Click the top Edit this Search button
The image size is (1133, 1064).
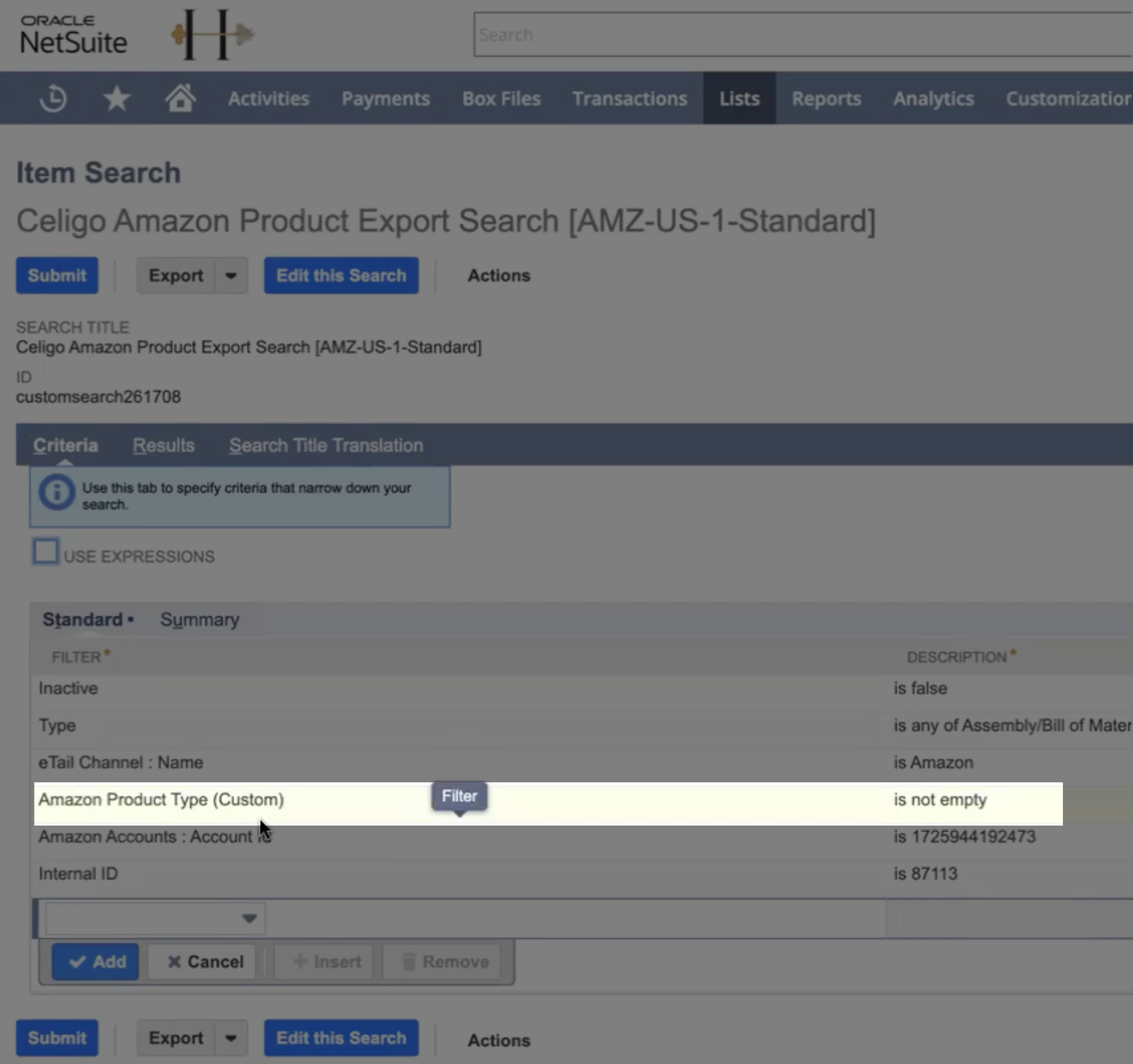pos(341,276)
